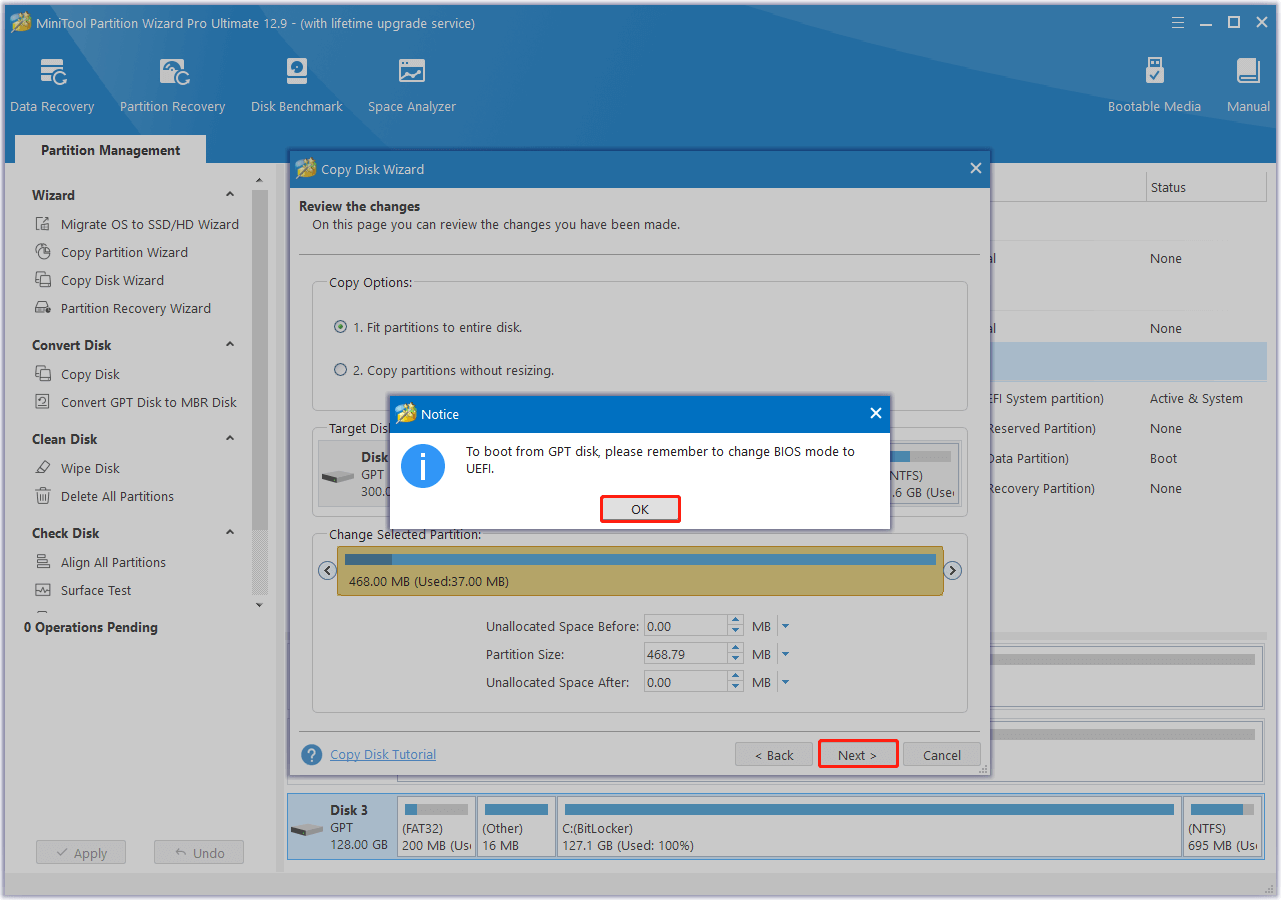Collapse the Wizard section

[x=230, y=194]
